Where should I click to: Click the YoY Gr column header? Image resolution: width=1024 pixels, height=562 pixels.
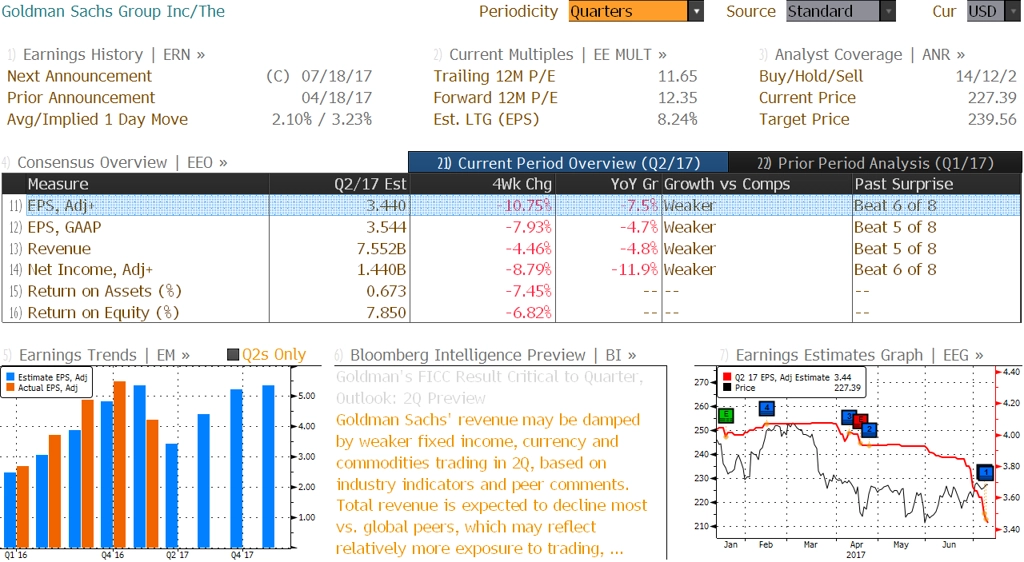[608, 183]
